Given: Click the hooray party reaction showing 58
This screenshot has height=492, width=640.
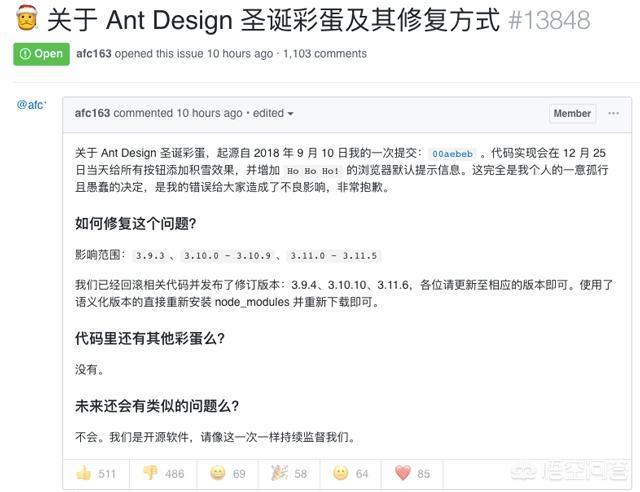Looking at the screenshot, I should click(289, 473).
